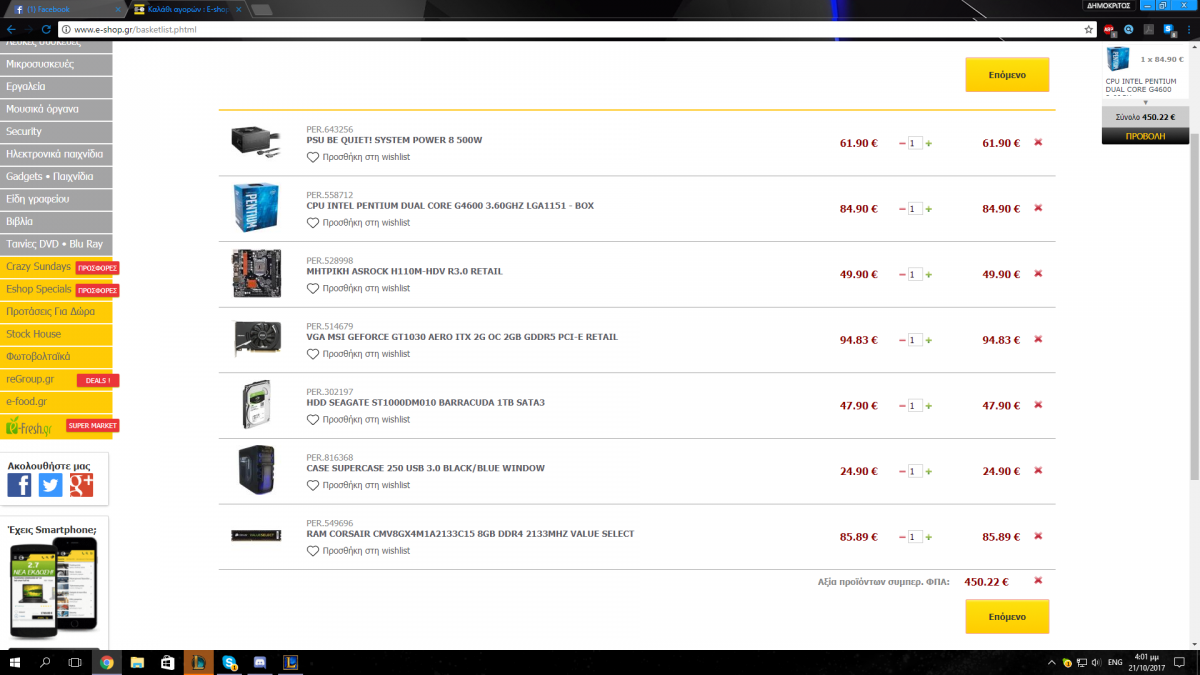The height and width of the screenshot is (675, 1200).
Task: Add Supercase 250 to wishlist heart
Action: [x=313, y=484]
